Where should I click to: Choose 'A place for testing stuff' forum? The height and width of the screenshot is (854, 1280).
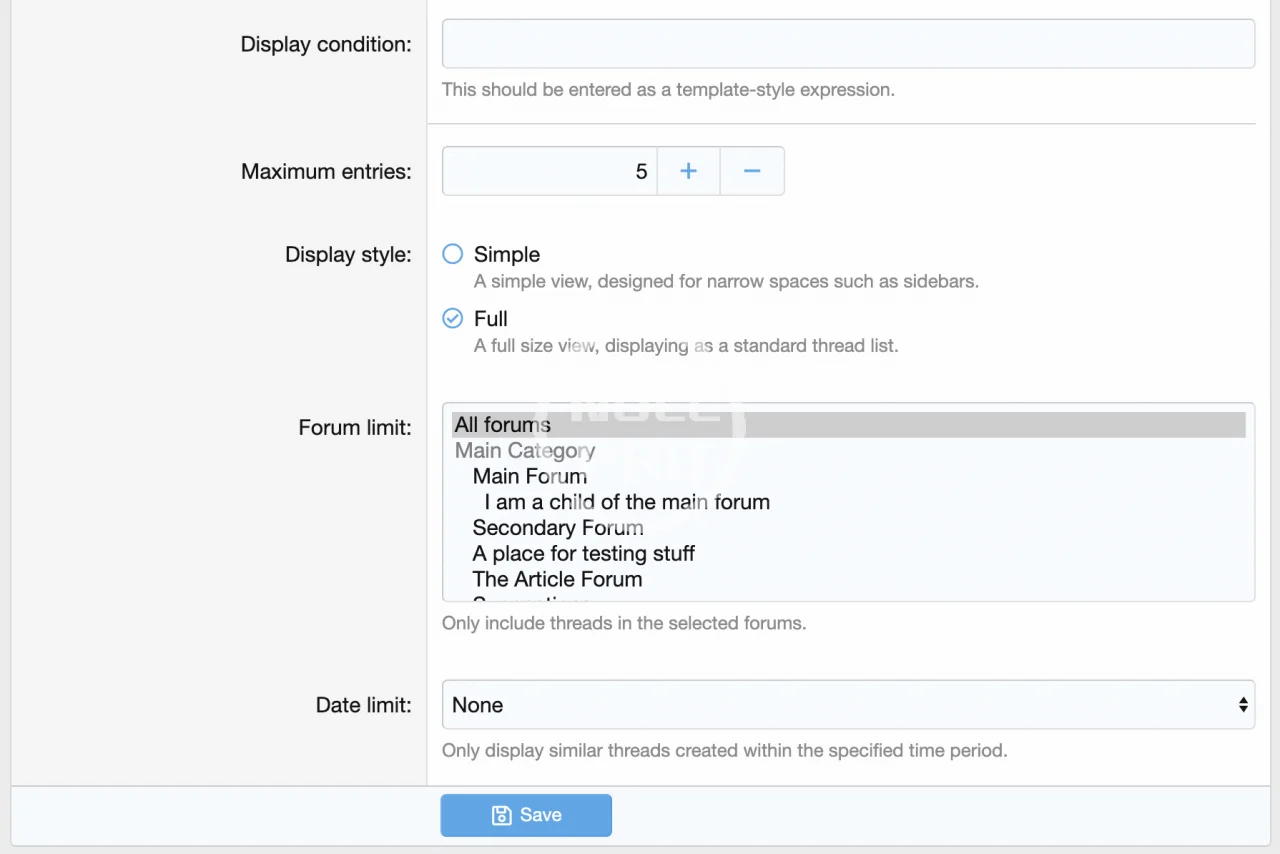pos(583,554)
